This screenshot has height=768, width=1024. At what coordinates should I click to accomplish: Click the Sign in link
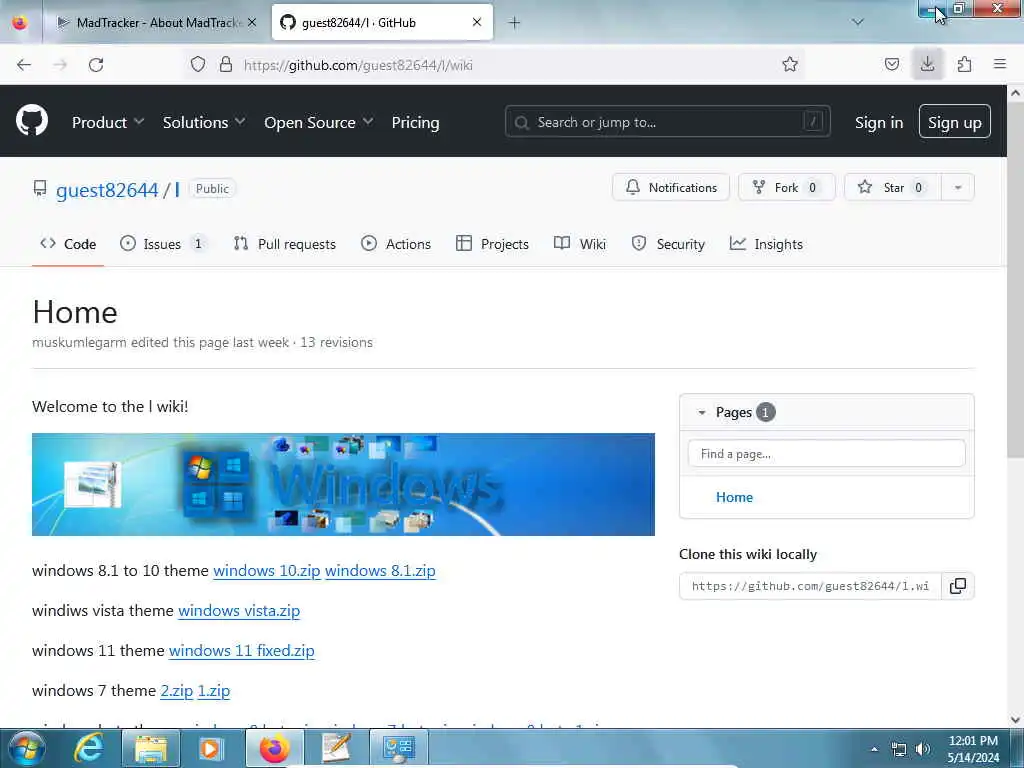click(878, 122)
